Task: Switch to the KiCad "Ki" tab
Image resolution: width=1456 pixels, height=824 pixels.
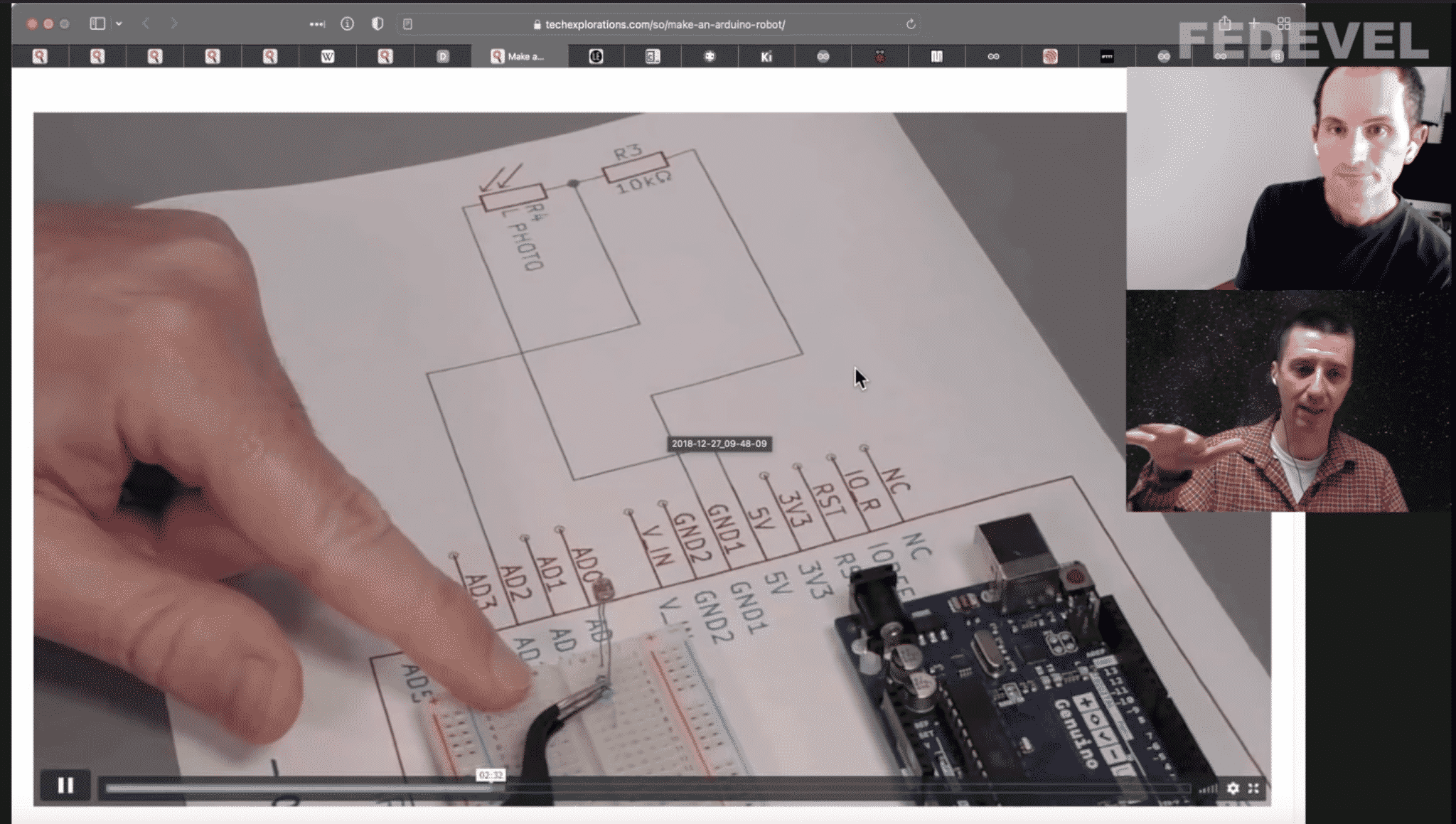Action: coord(766,56)
